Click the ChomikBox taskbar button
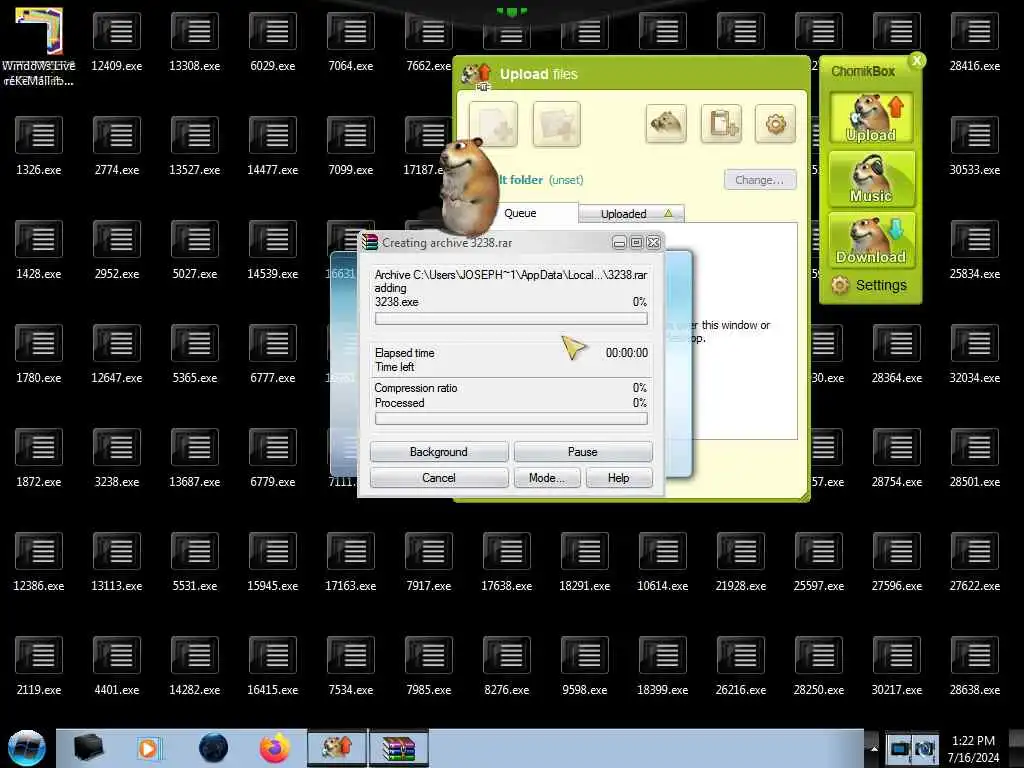 pyautogui.click(x=337, y=748)
